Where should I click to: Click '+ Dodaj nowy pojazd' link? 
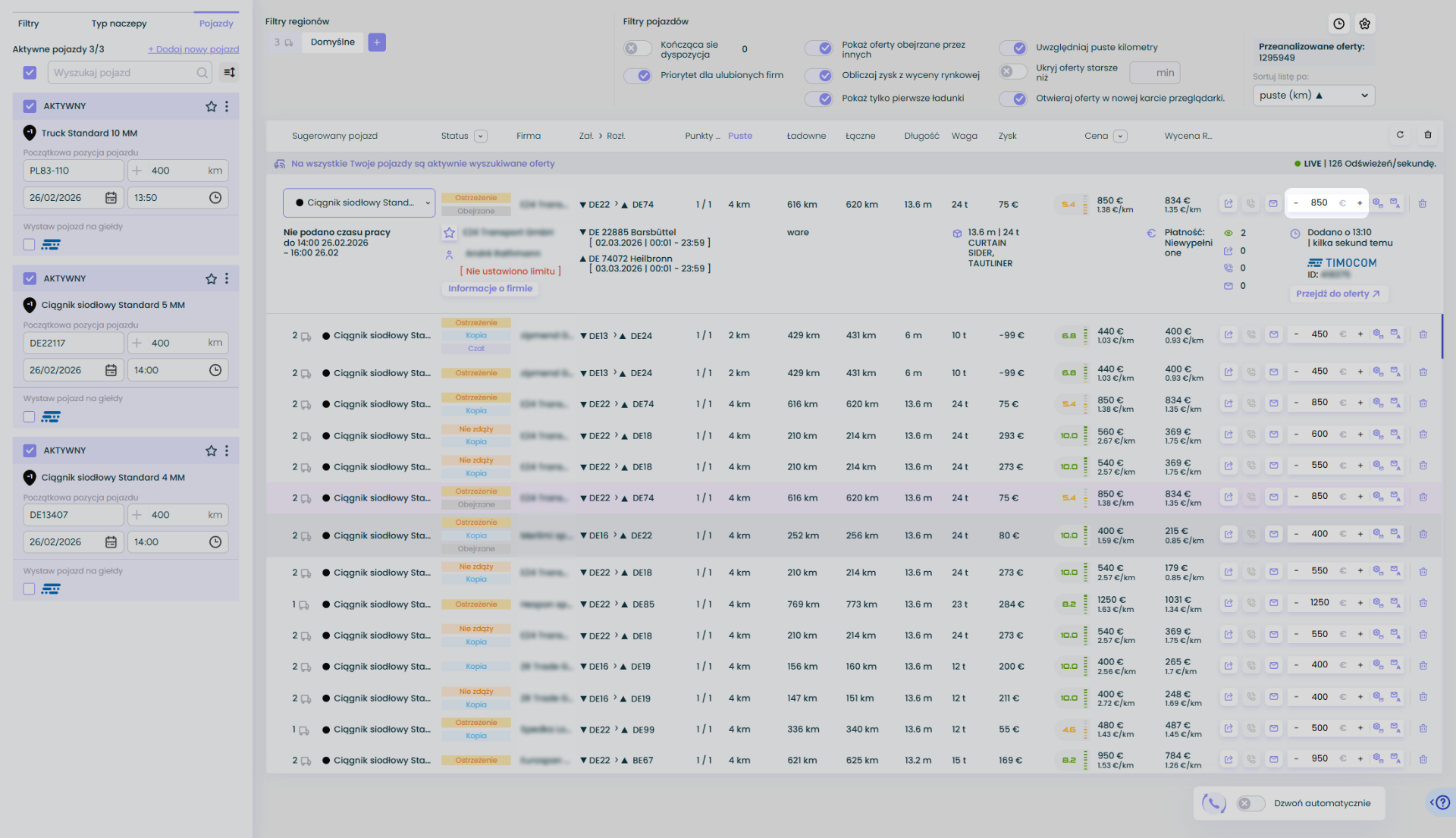click(193, 49)
